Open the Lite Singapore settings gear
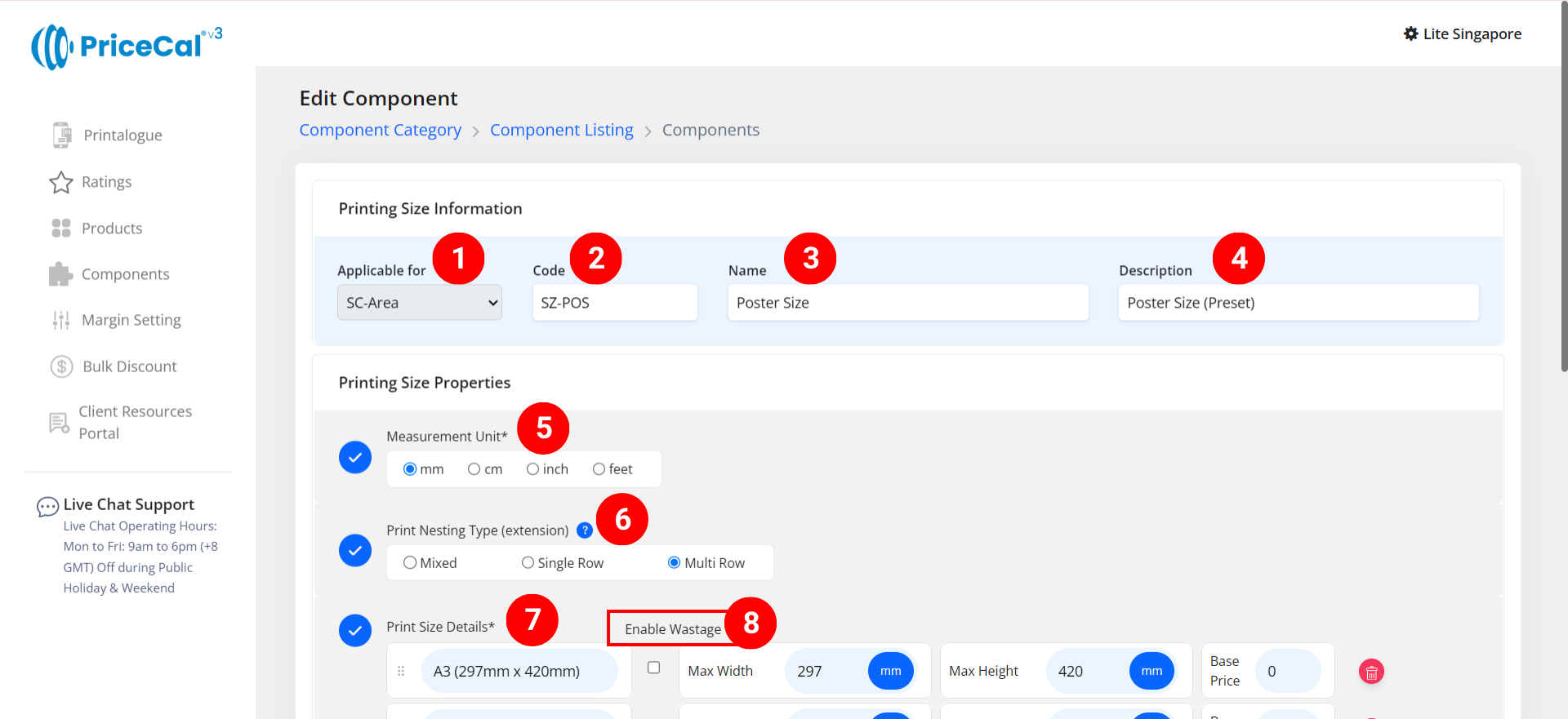 pyautogui.click(x=1410, y=33)
